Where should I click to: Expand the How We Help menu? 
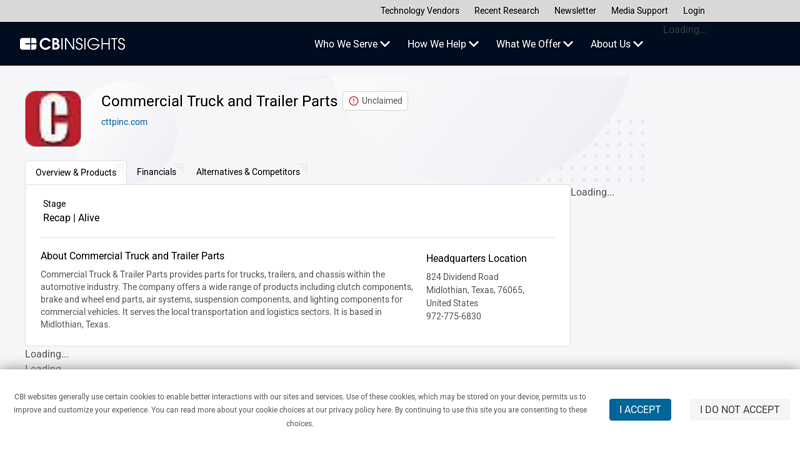[x=442, y=44]
